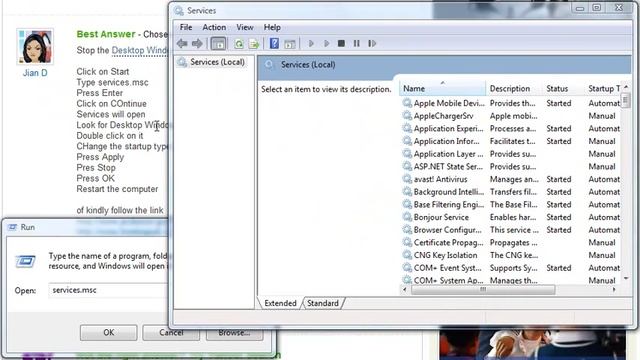Click 'Manages an...' description of avast! Antivirus
Viewport: 640px width, 360px height.
tap(514, 179)
